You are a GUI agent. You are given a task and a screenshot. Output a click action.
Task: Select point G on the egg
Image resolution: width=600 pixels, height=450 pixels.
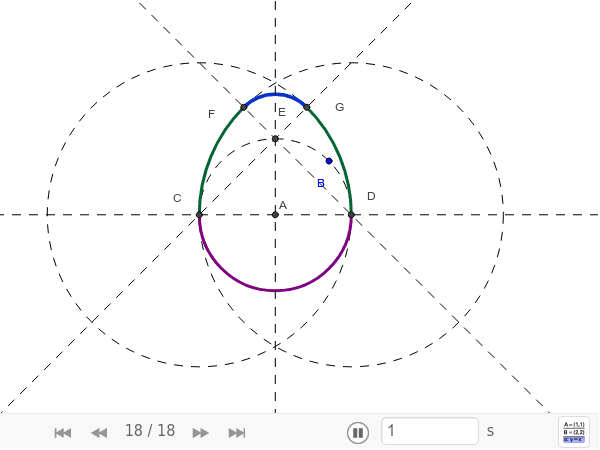307,107
